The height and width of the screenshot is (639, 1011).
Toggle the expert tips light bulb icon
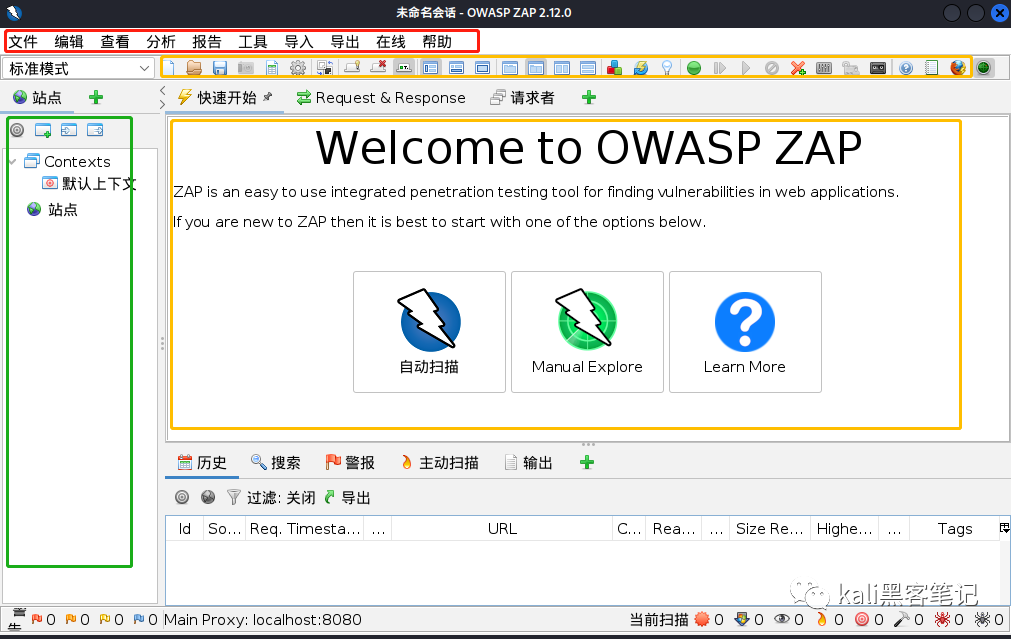tap(667, 68)
